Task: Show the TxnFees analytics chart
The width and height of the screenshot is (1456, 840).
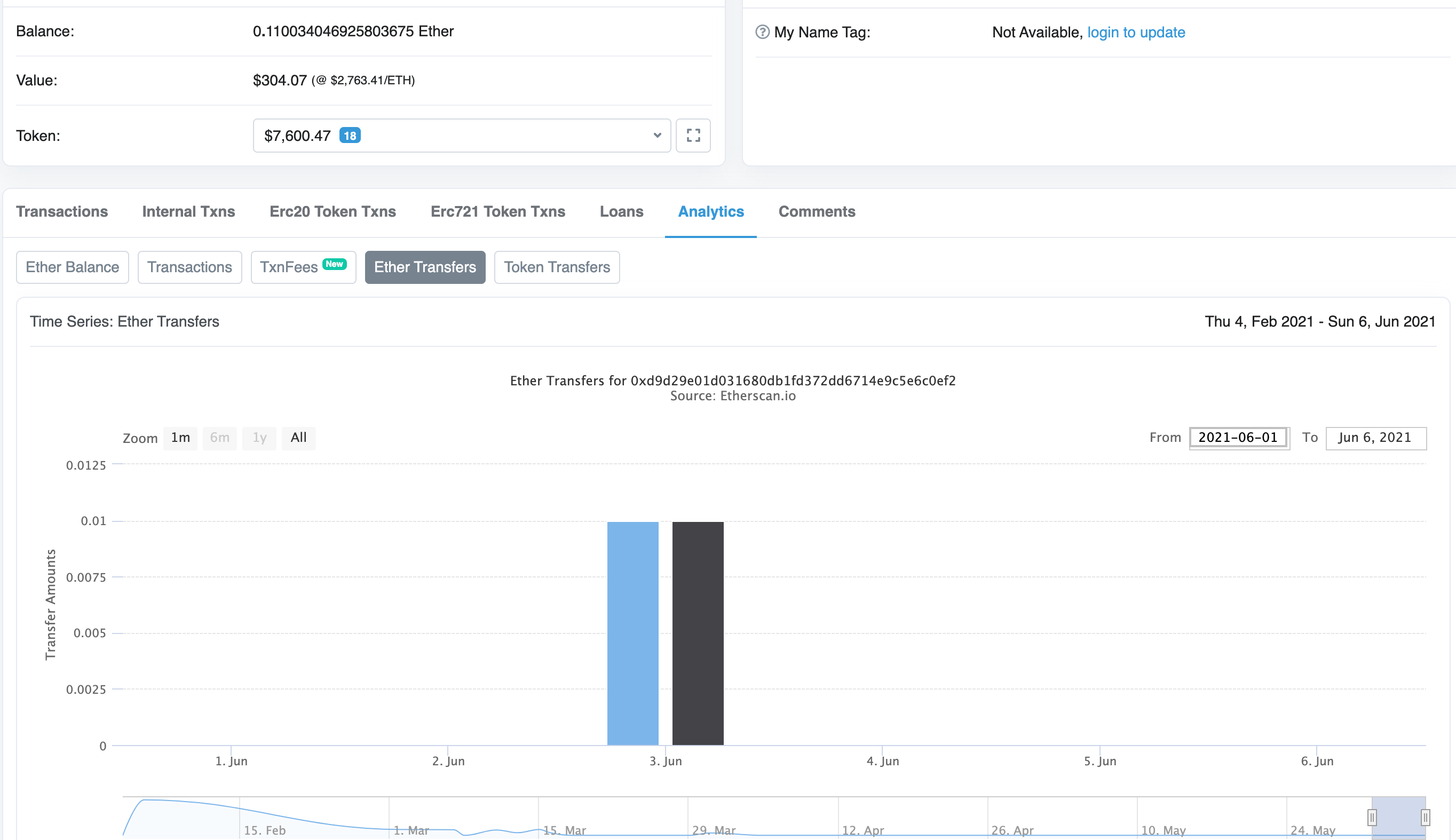Action: tap(303, 267)
